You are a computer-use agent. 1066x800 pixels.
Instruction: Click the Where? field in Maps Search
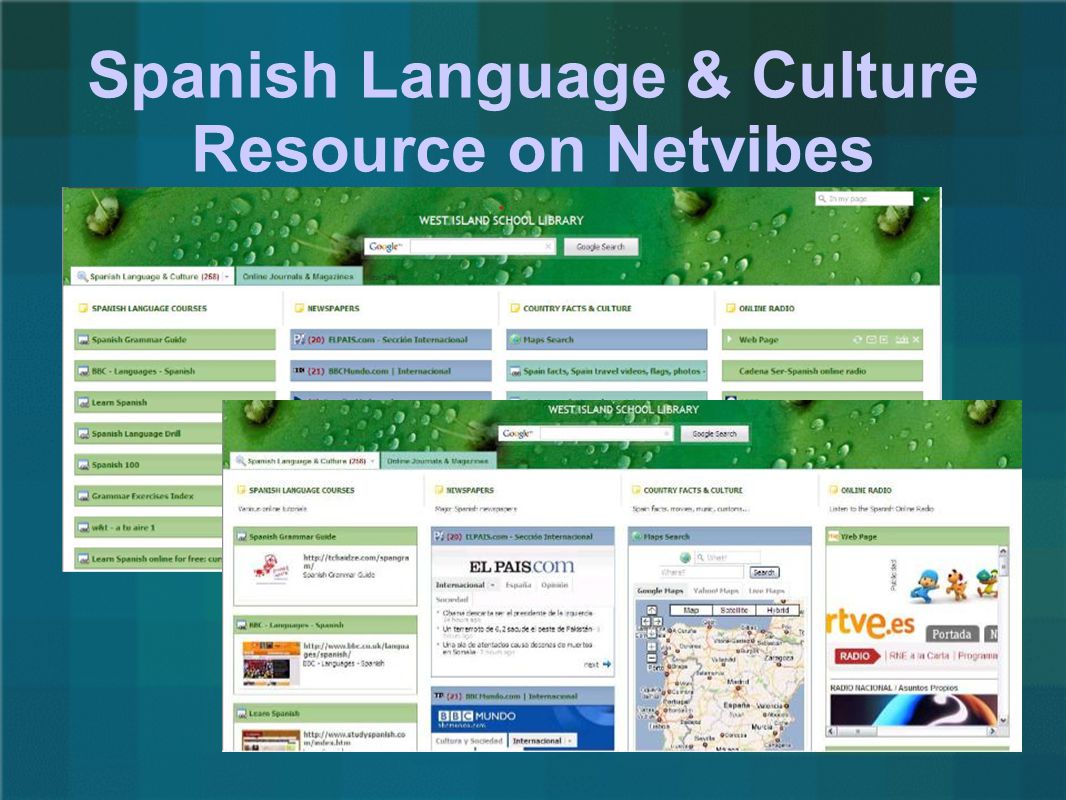702,572
